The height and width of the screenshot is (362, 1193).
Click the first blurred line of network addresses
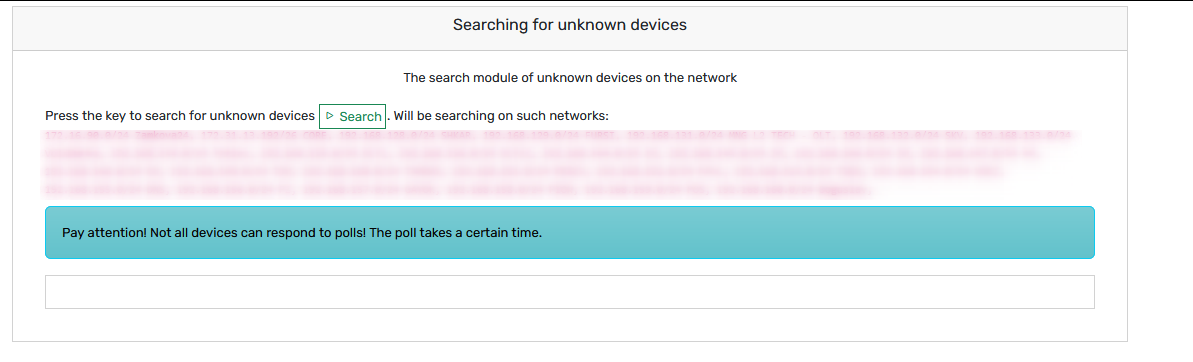(558, 137)
